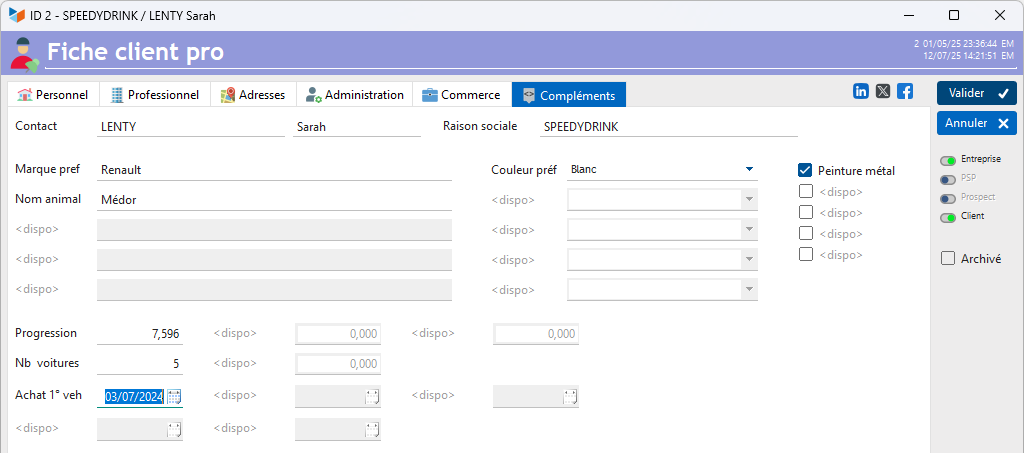Click the app logo in title bar
Screen dimensions: 1024x453
(x=16, y=15)
